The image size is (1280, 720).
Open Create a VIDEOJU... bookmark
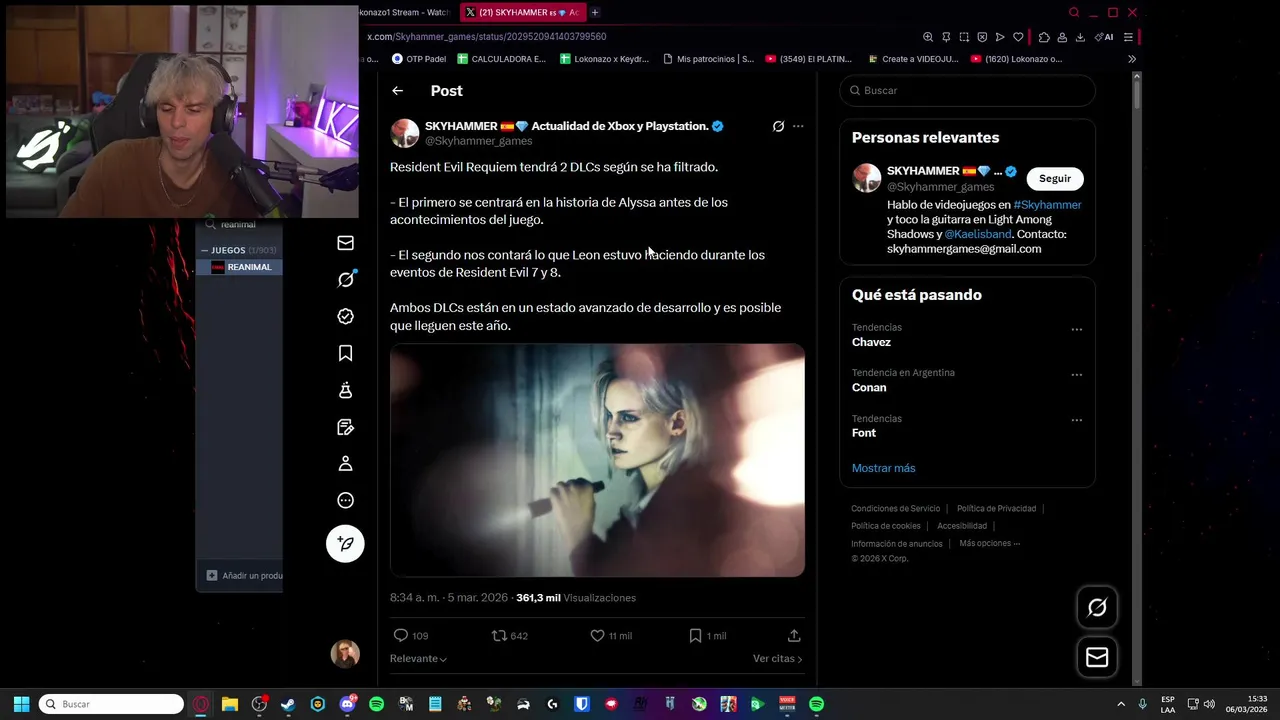click(913, 59)
